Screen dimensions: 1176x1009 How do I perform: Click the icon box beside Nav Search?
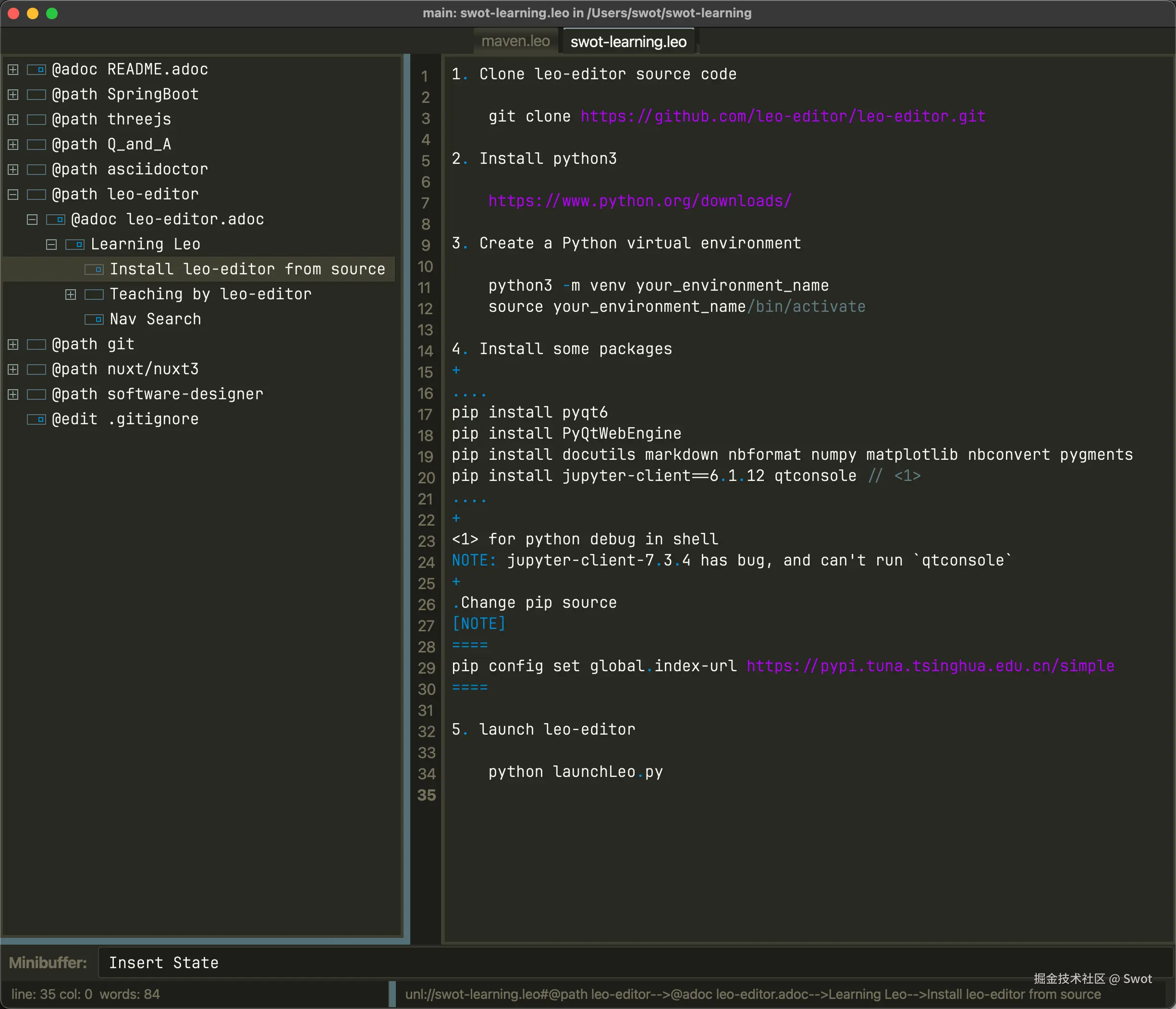[x=94, y=320]
